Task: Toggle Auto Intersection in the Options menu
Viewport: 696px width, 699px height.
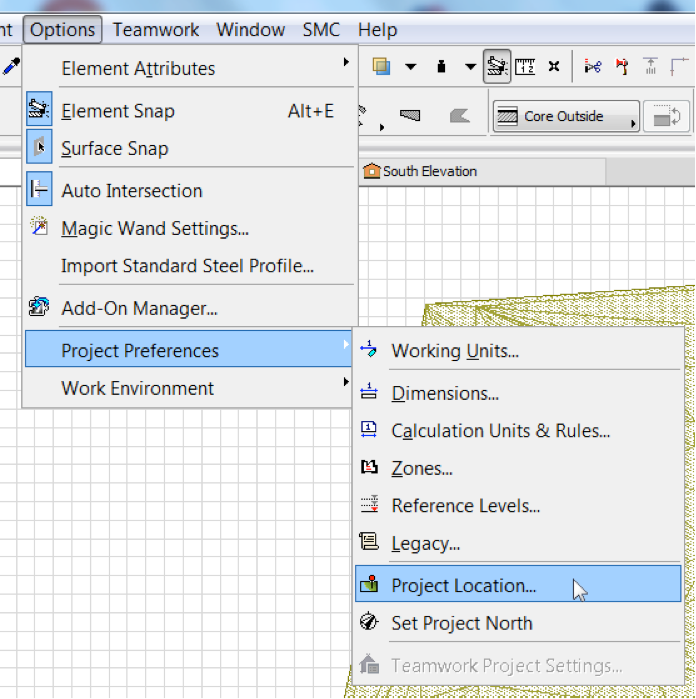Action: pyautogui.click(x=189, y=190)
